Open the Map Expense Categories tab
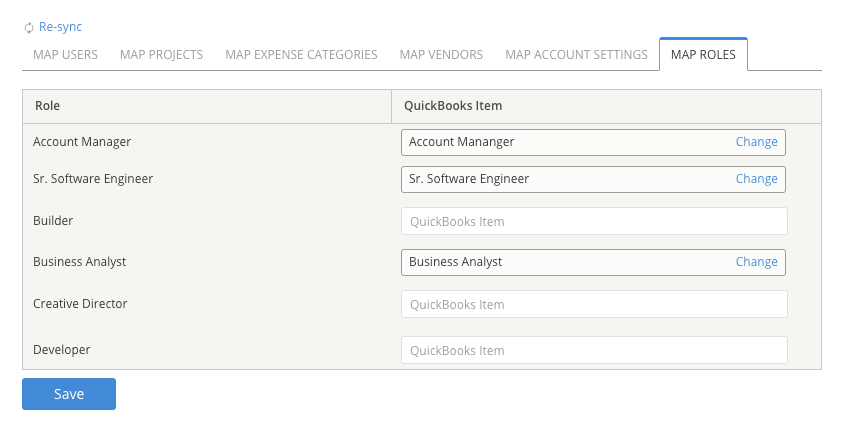Screen dimensions: 845x433 coord(301,54)
